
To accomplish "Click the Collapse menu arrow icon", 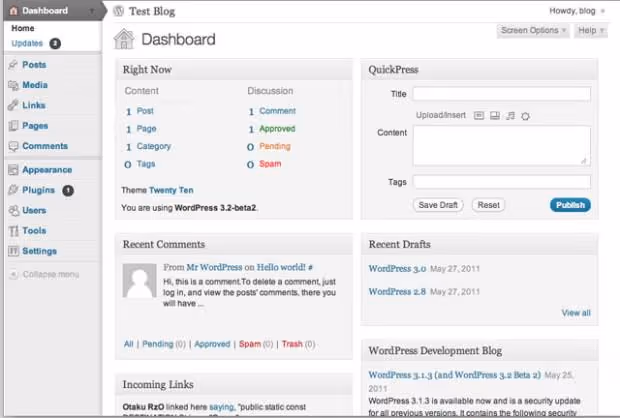I will pos(13,274).
